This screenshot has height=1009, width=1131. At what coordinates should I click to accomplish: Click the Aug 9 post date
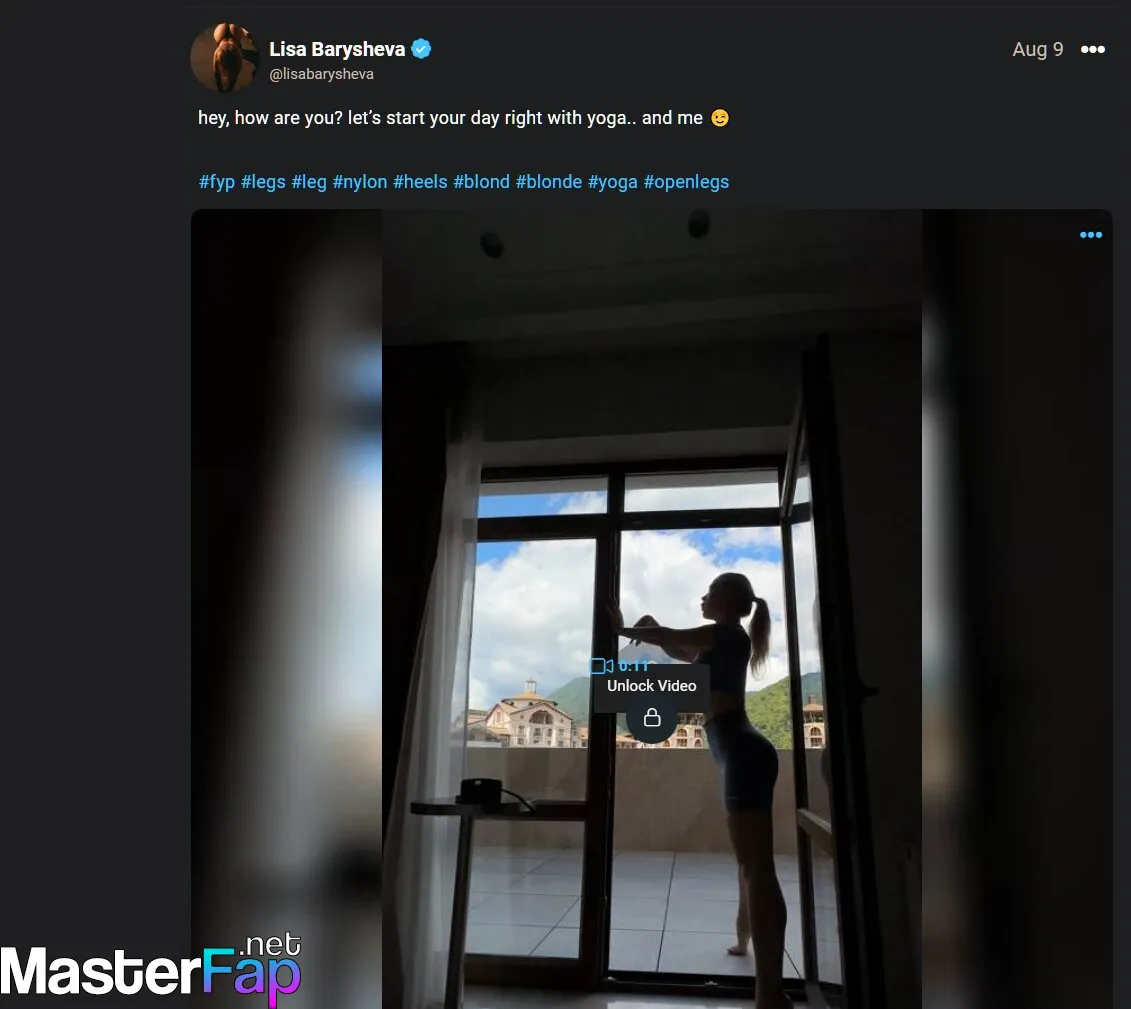pos(1037,49)
